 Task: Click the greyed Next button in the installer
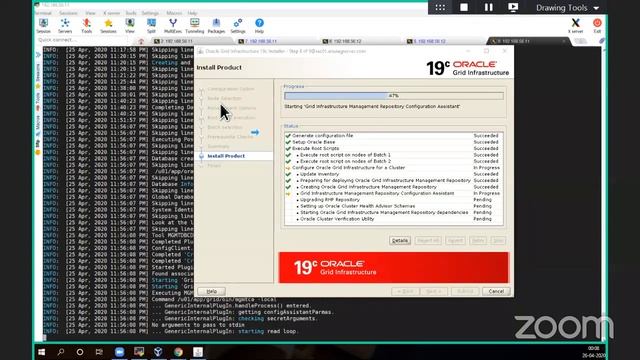[434, 291]
